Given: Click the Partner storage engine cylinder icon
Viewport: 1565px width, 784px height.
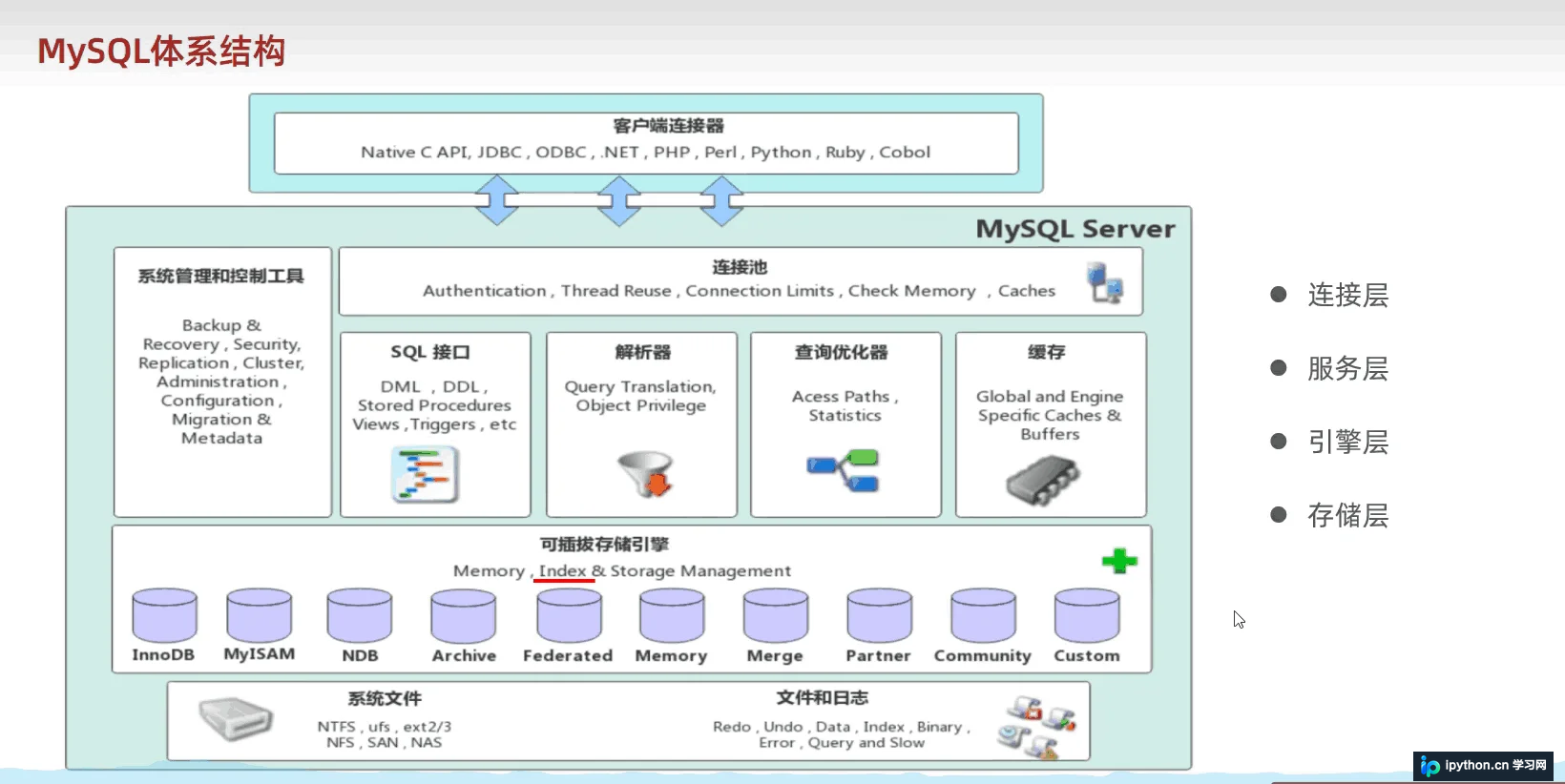Looking at the screenshot, I should [x=880, y=615].
